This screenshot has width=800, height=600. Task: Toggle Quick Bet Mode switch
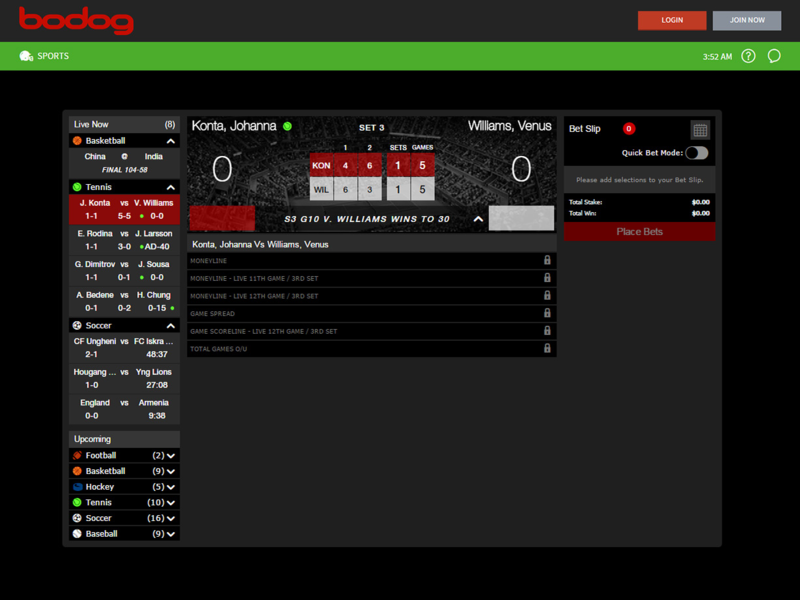696,153
